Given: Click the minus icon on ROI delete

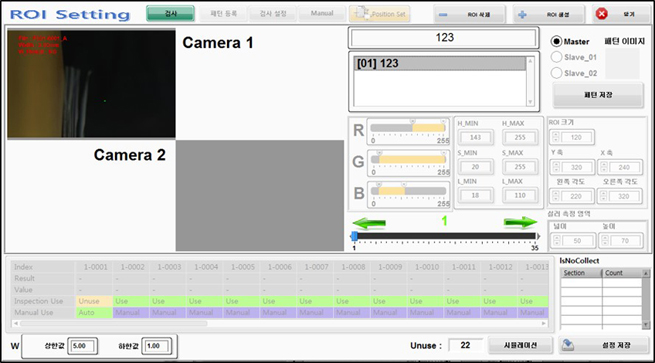Looking at the screenshot, I should tap(443, 15).
